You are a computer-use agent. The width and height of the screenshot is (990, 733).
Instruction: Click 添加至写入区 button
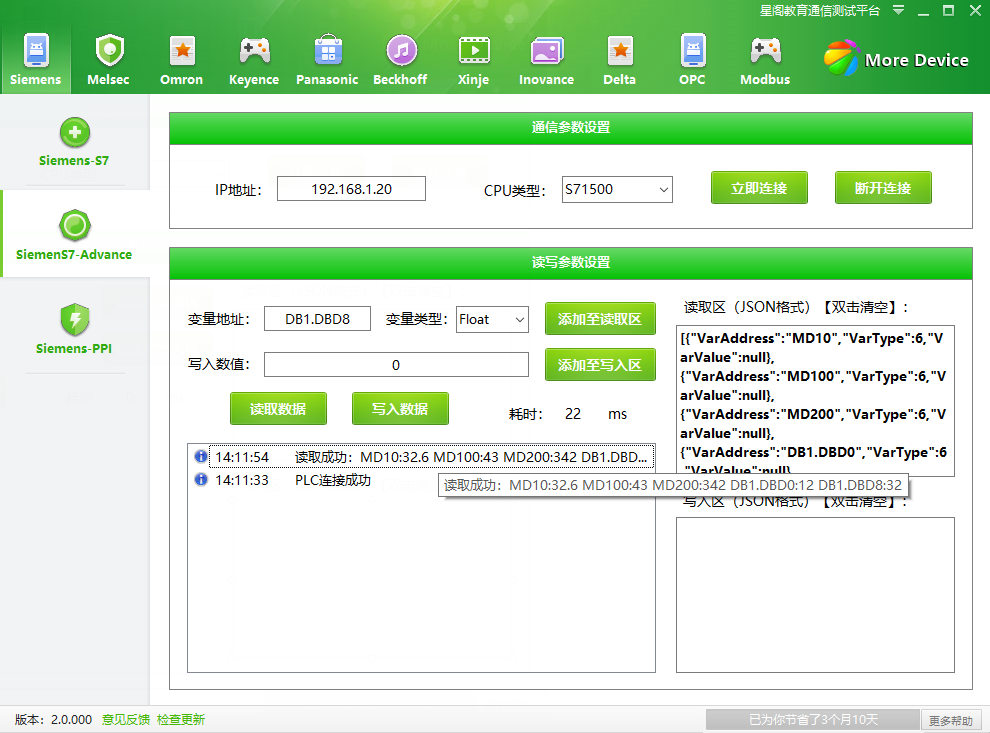tap(600, 364)
